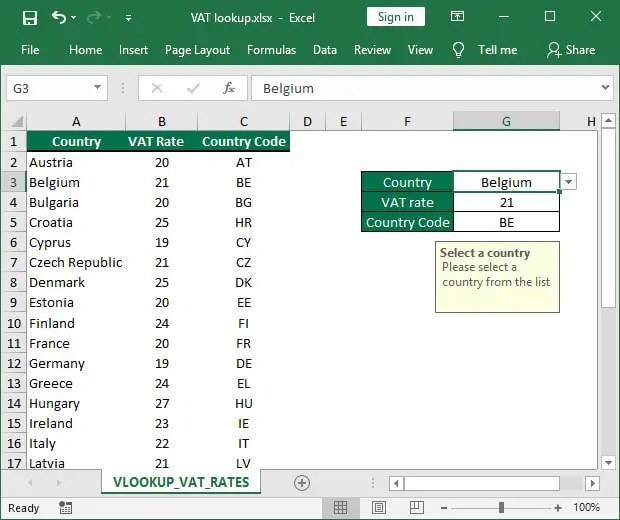Click the vertical scrollbar down arrow
This screenshot has width=620, height=520.
coord(608,462)
